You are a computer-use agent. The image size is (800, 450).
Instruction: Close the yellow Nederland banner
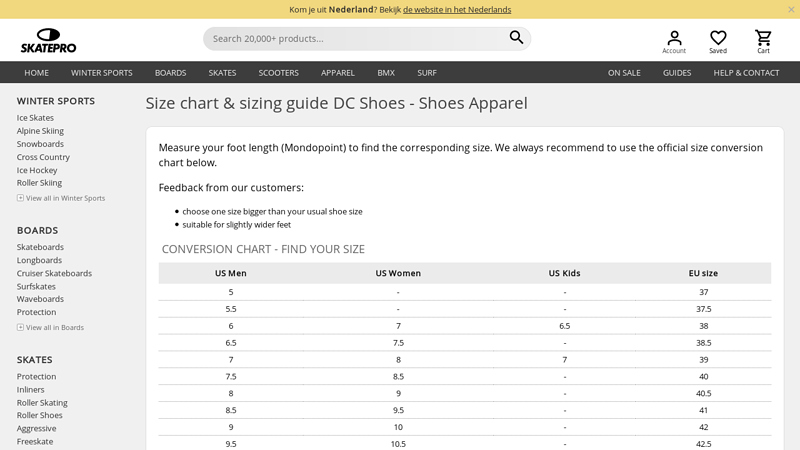pyautogui.click(x=791, y=9)
